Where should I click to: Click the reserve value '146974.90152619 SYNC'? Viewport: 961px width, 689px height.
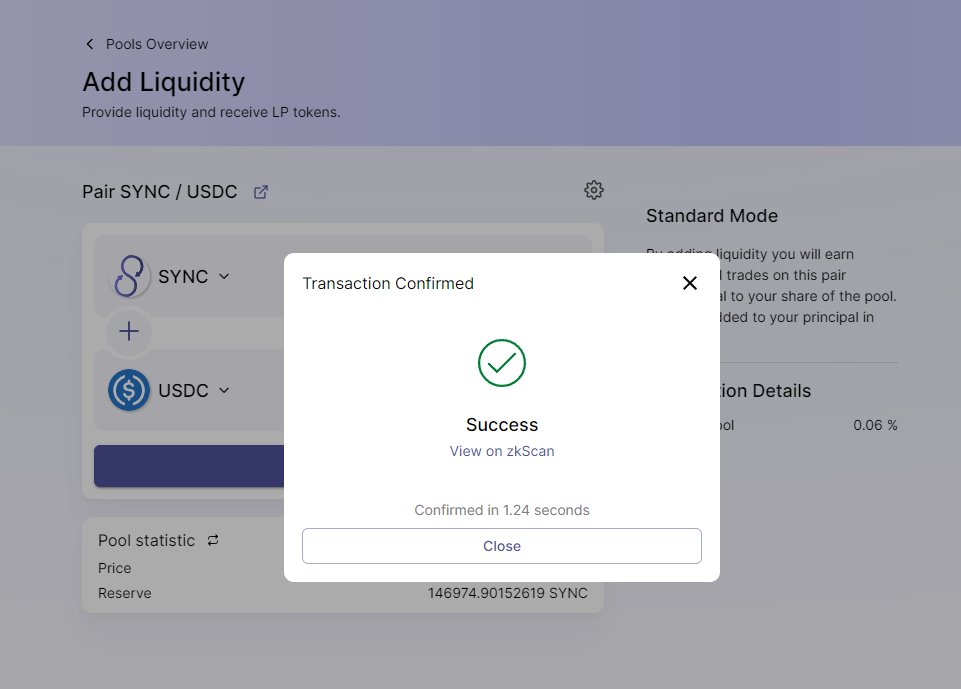coord(507,593)
